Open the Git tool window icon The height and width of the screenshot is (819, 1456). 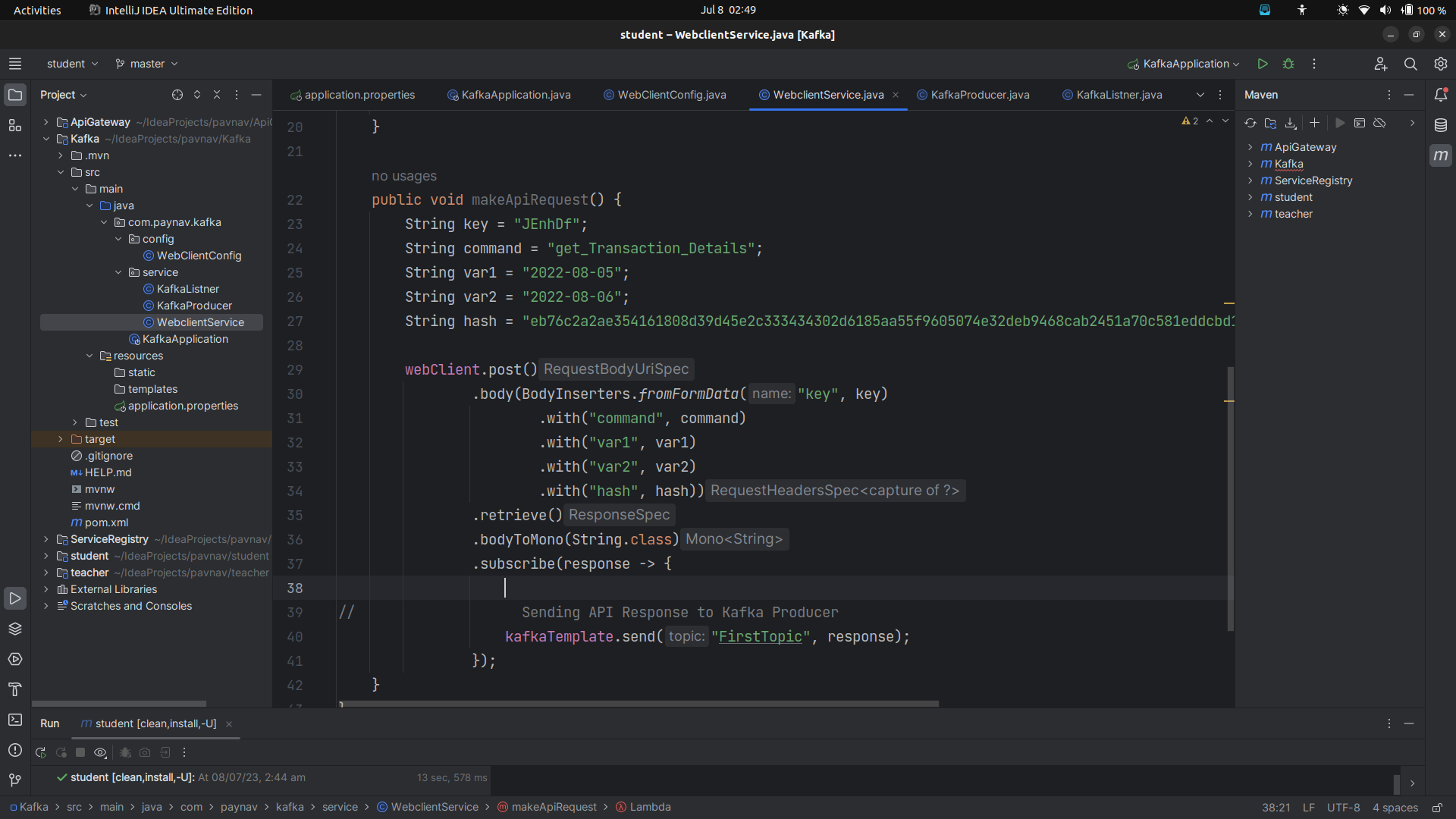[14, 780]
